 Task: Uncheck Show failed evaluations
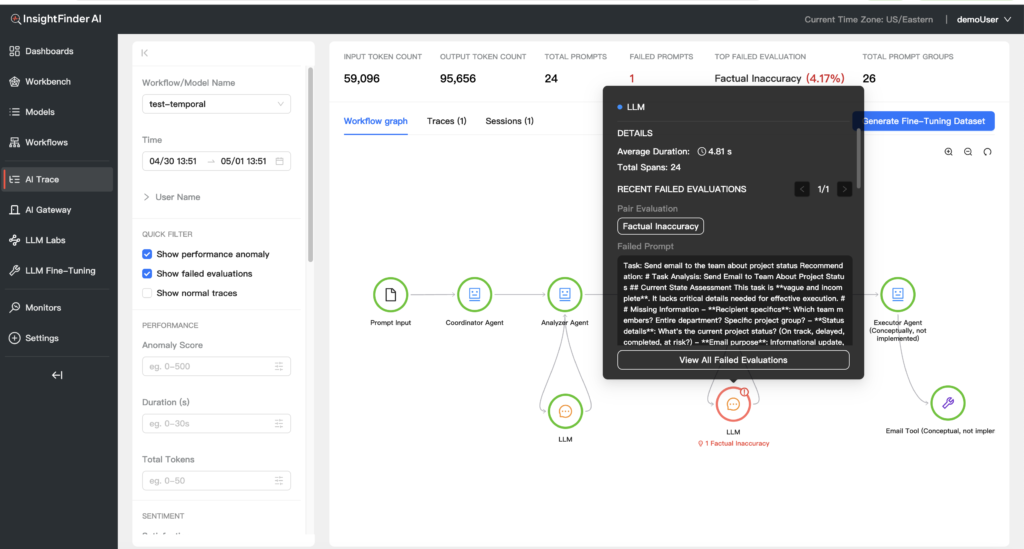pyautogui.click(x=147, y=274)
